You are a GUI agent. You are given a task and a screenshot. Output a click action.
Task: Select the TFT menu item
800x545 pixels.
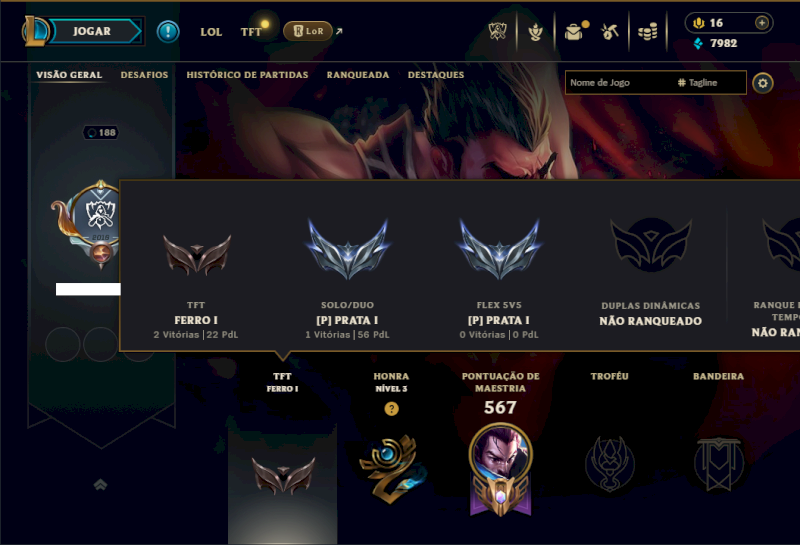coord(251,32)
